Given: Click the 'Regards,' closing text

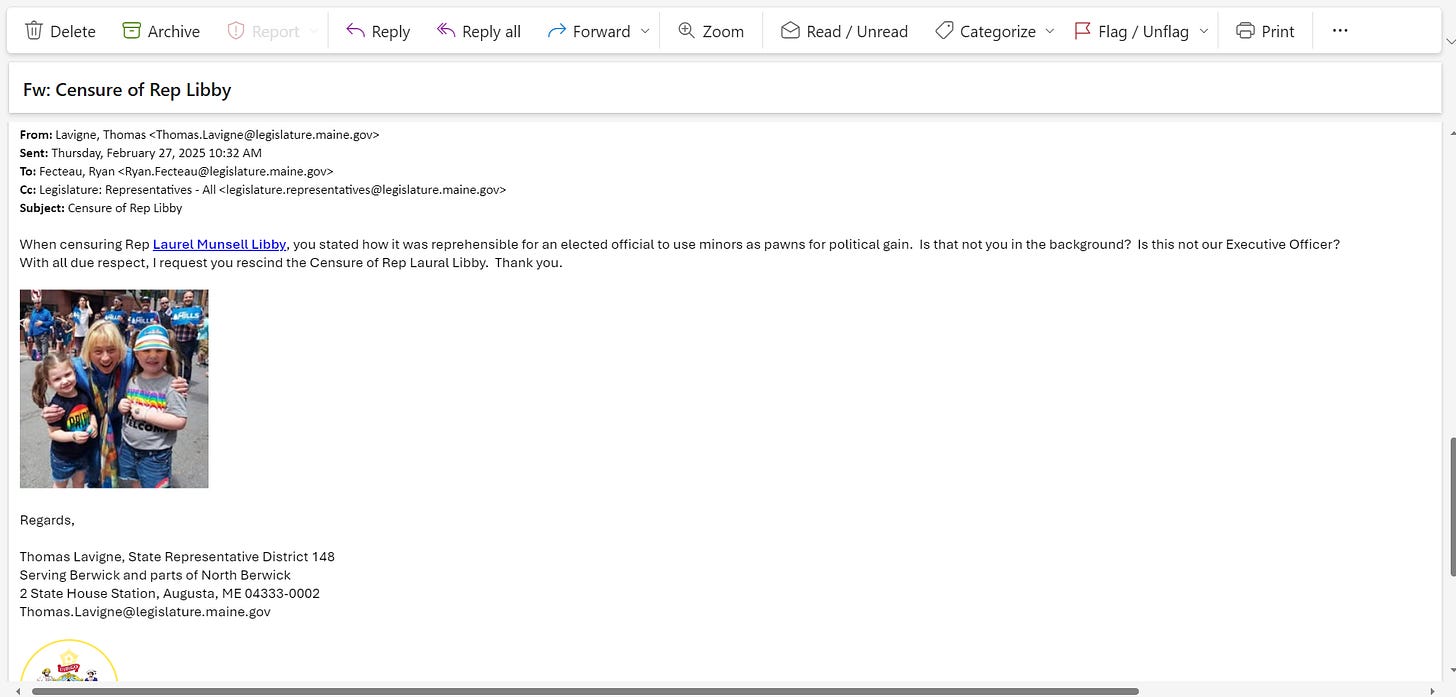Looking at the screenshot, I should 47,520.
